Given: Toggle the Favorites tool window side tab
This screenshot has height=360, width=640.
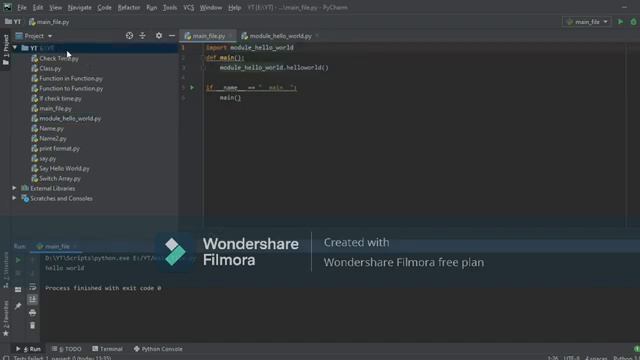Looking at the screenshot, I should click(5, 318).
